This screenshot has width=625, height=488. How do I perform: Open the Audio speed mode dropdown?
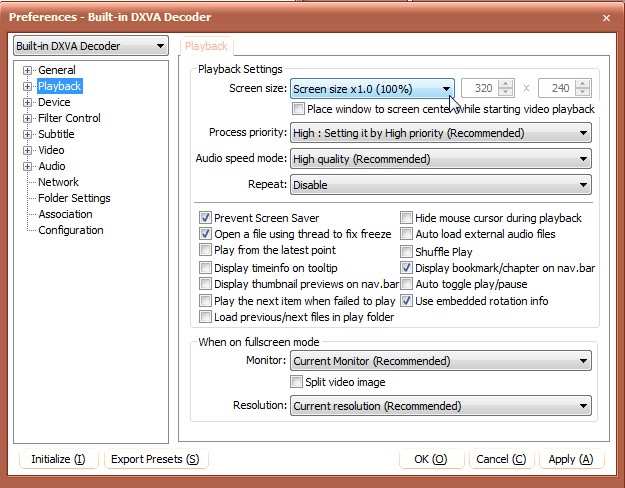[441, 159]
